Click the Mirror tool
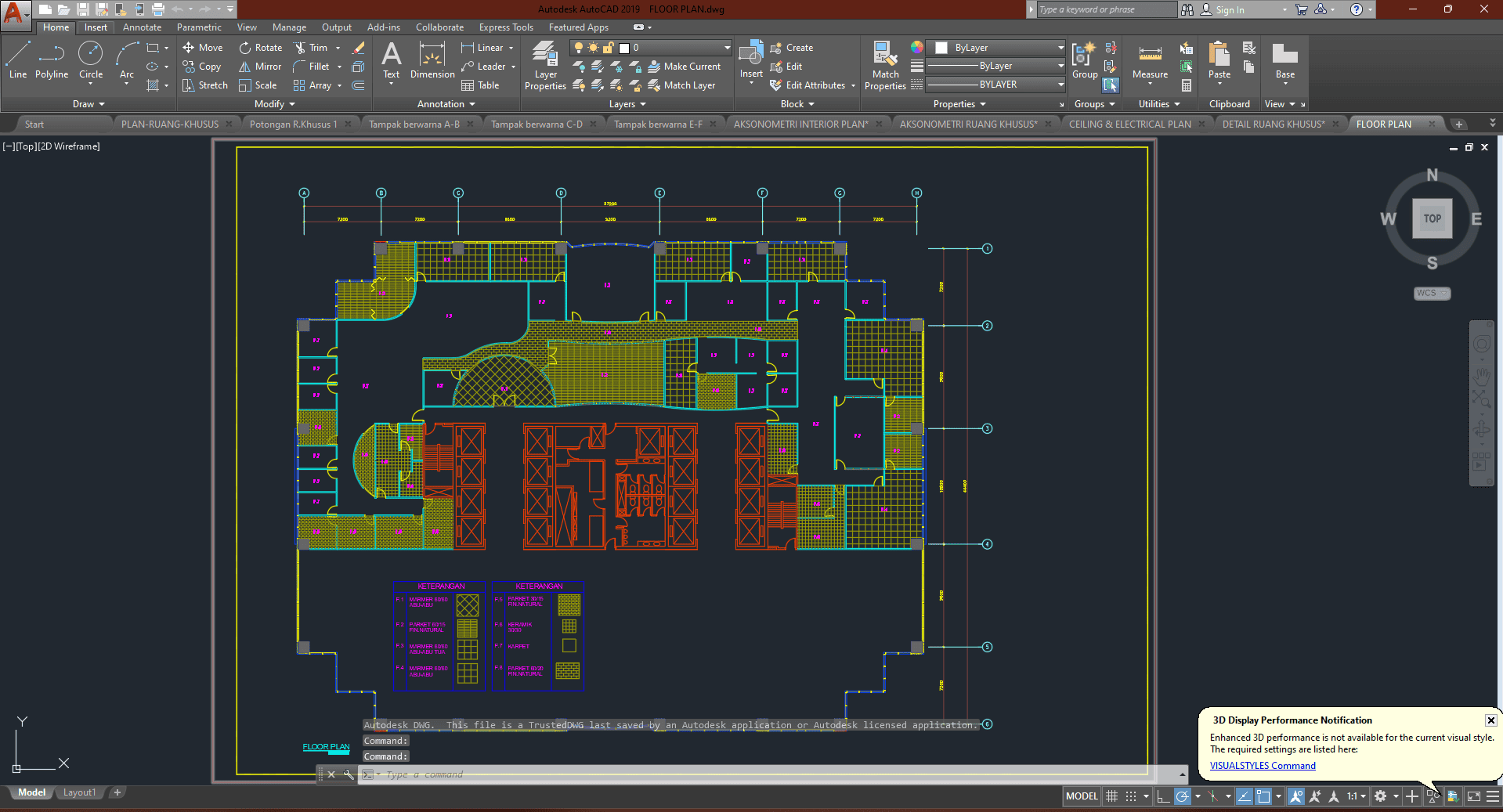Viewport: 1503px width, 812px height. pyautogui.click(x=260, y=67)
